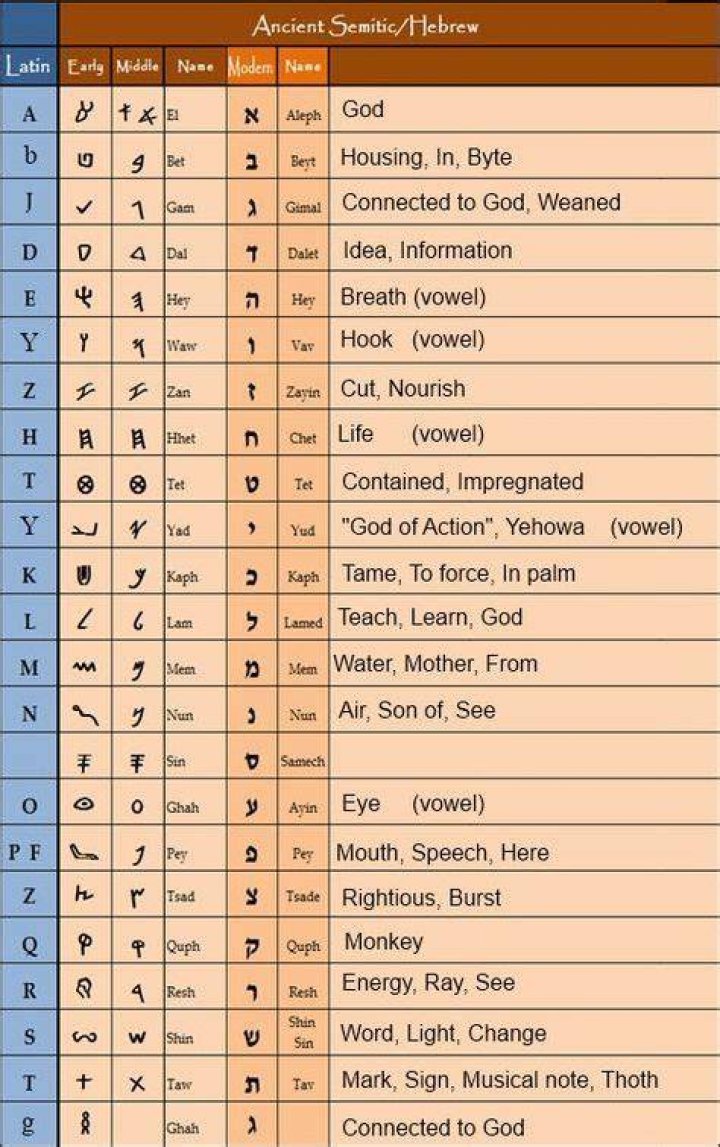Click the Modern column header
Viewport: 720px width, 1147px height.
tap(251, 67)
